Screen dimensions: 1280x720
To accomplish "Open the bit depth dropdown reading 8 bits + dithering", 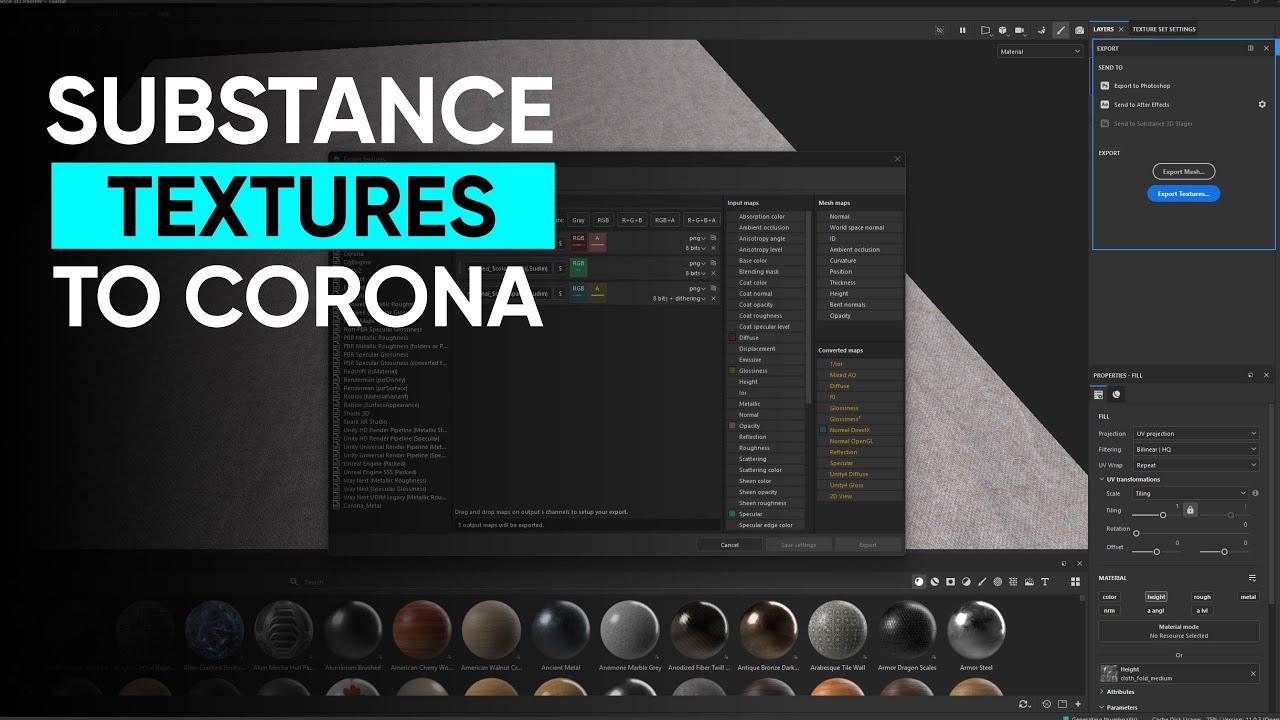I will [679, 298].
